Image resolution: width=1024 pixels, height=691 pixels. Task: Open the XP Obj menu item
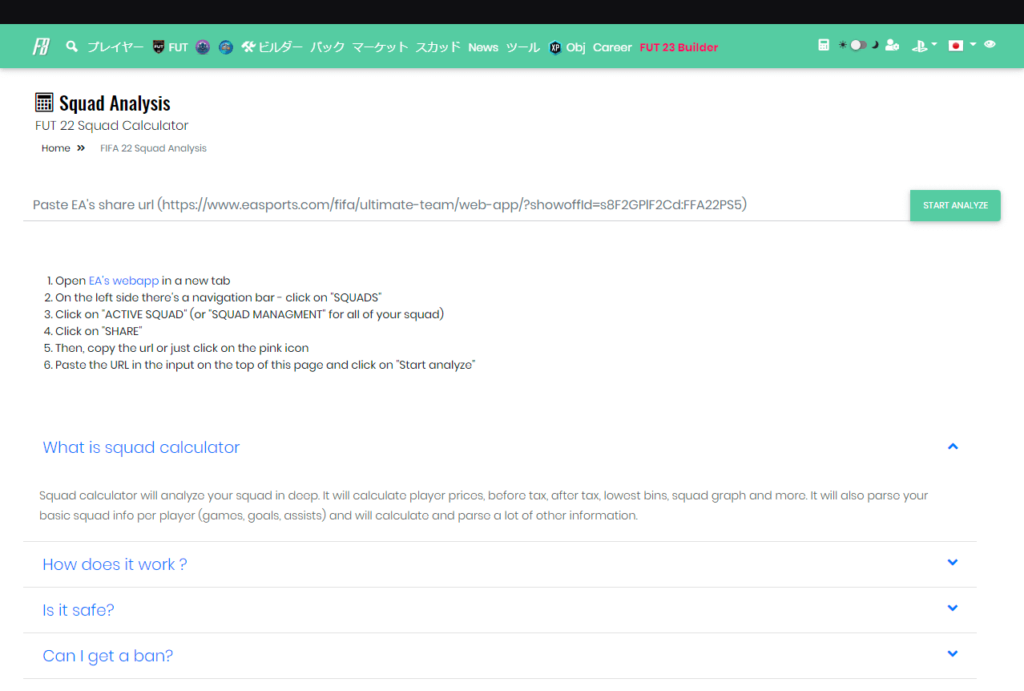[x=567, y=47]
